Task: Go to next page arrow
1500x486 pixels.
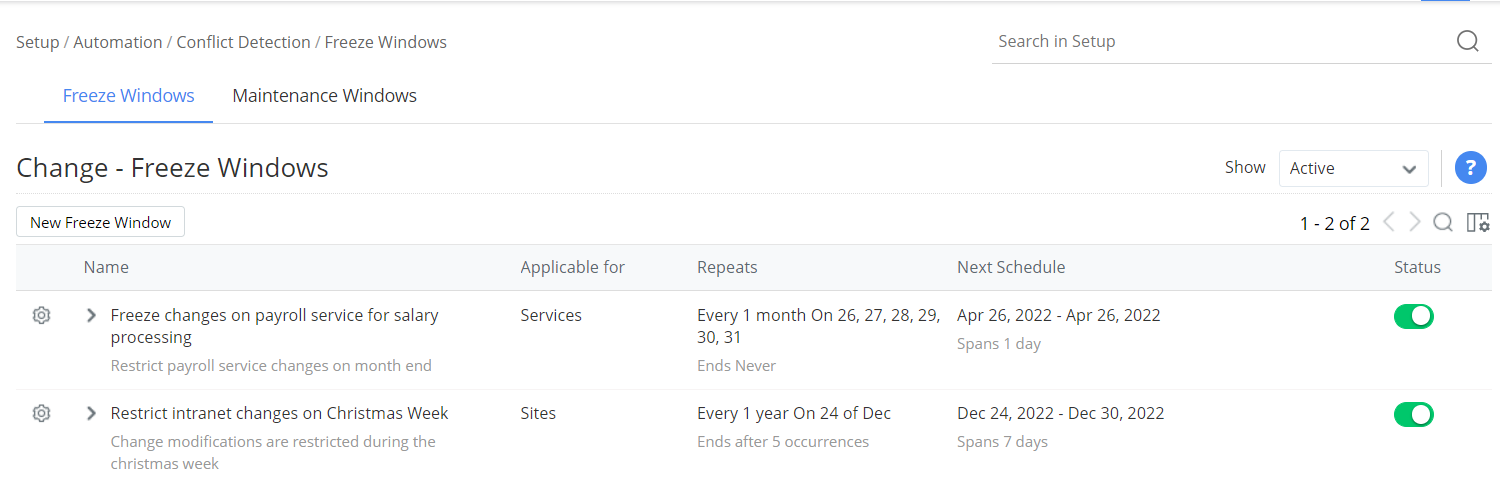Action: [1415, 222]
